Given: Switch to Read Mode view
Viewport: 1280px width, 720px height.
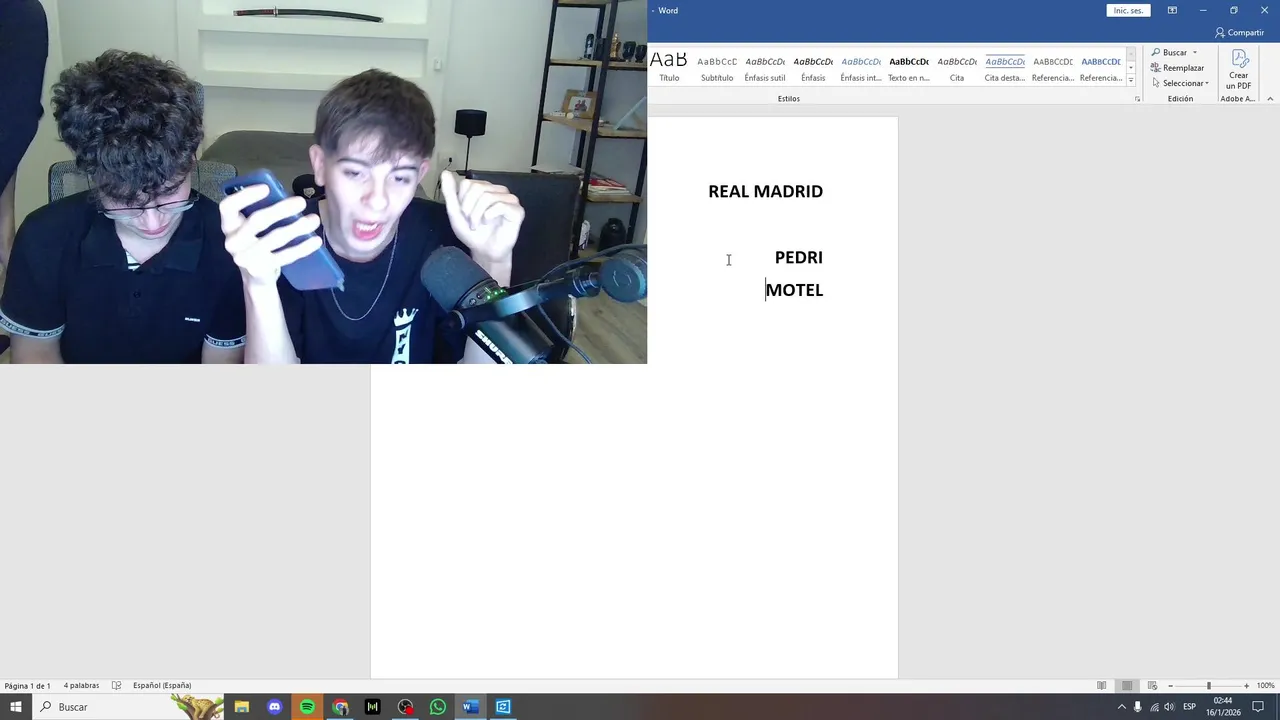Looking at the screenshot, I should pyautogui.click(x=1102, y=686).
